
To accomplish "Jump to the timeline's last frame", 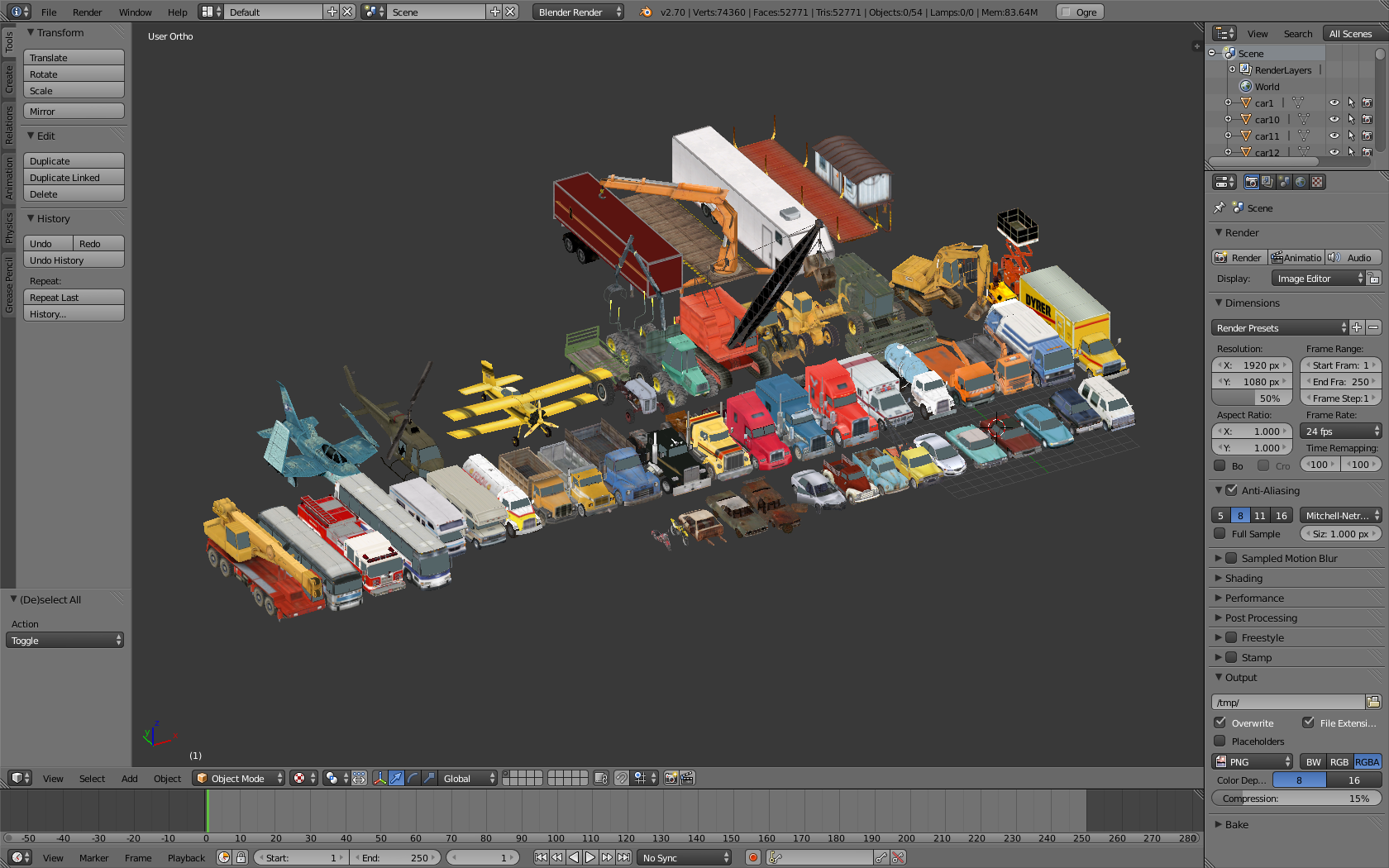I will pos(624,857).
